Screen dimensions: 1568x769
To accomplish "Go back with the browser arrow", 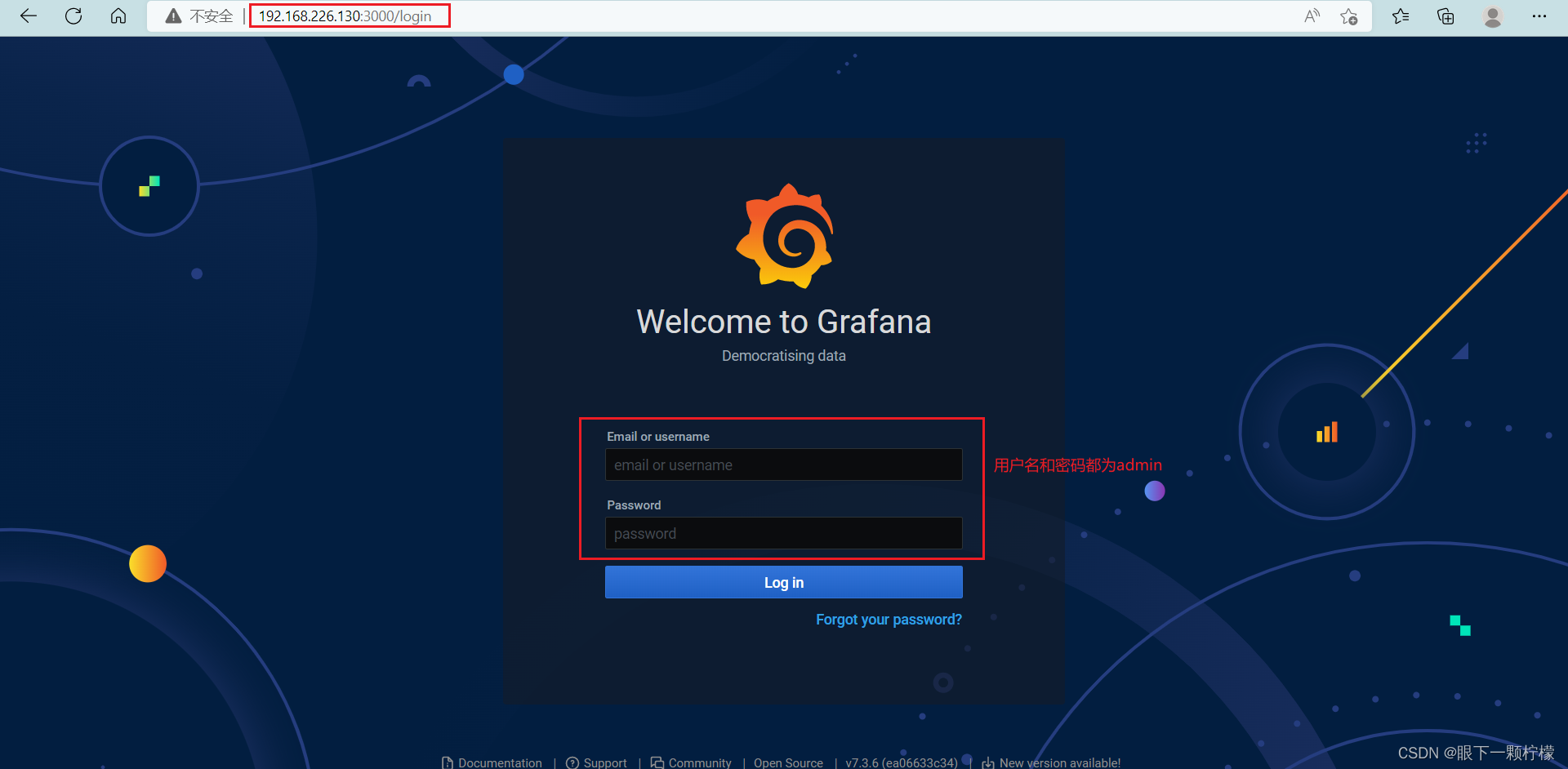I will (x=29, y=16).
